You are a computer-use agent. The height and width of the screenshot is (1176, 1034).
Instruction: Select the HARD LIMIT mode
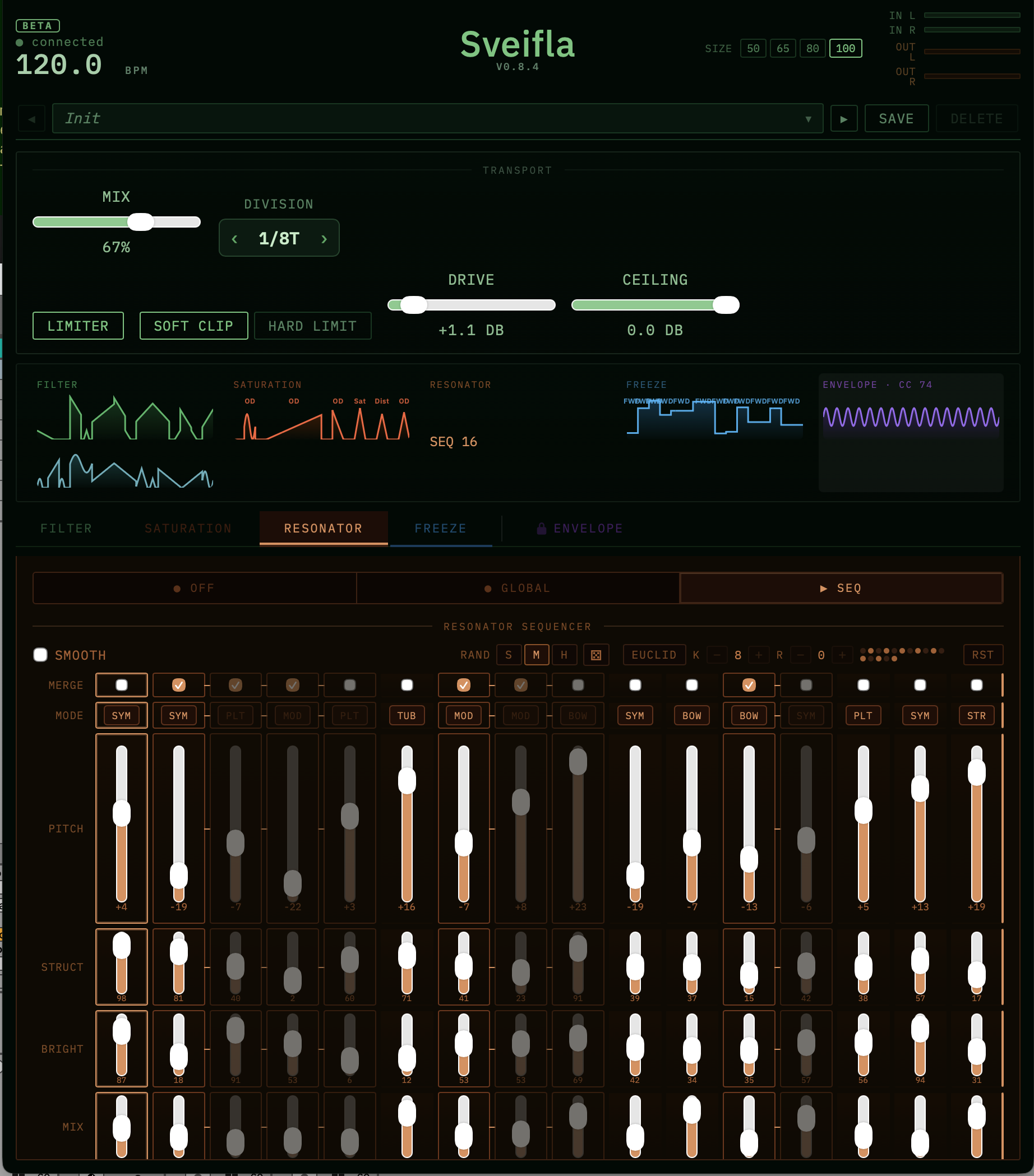312,326
